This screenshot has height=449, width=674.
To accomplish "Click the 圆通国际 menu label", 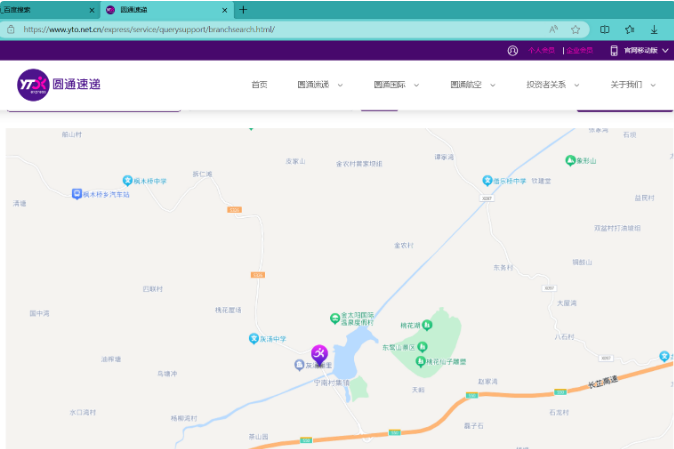I will coord(389,85).
